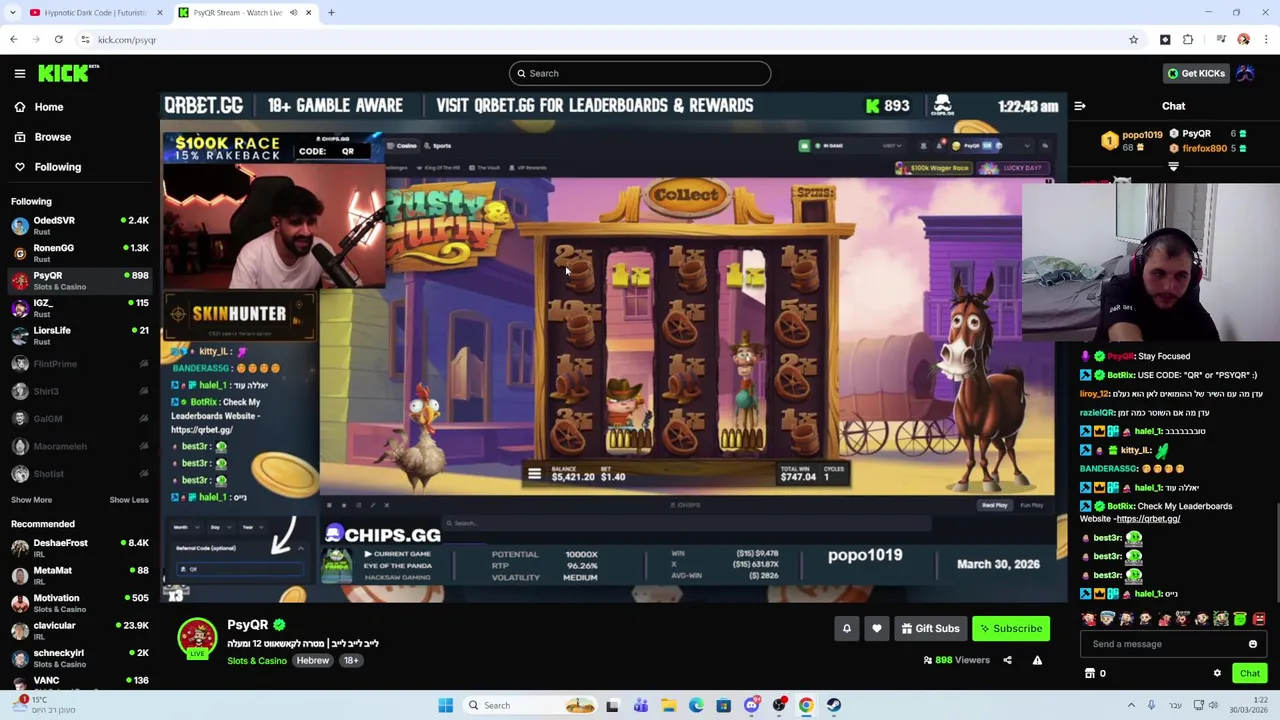Collapse the chat panel arrow icon
This screenshot has height=720, width=1280.
[x=1080, y=106]
